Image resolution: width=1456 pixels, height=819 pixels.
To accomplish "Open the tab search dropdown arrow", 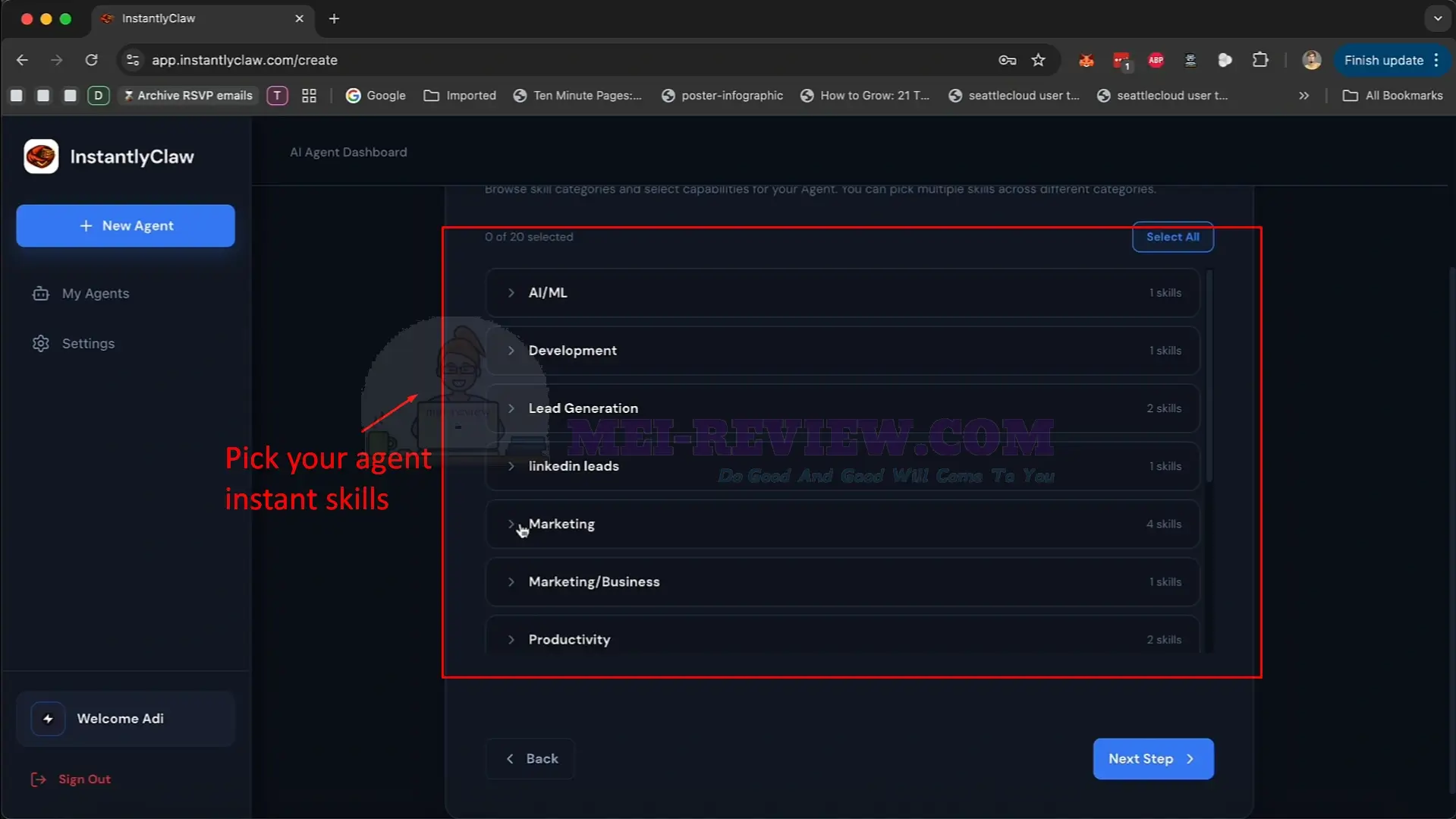I will 1437,18.
